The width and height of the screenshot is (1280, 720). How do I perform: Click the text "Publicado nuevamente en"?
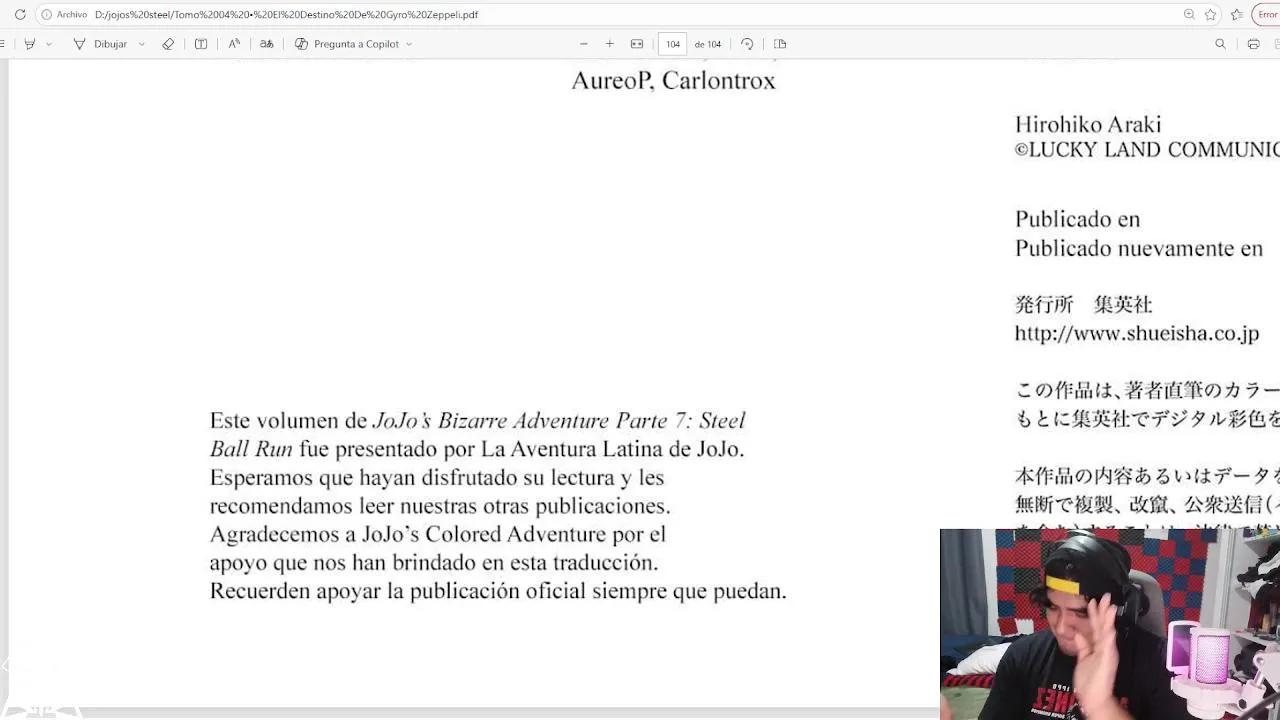coord(1139,249)
